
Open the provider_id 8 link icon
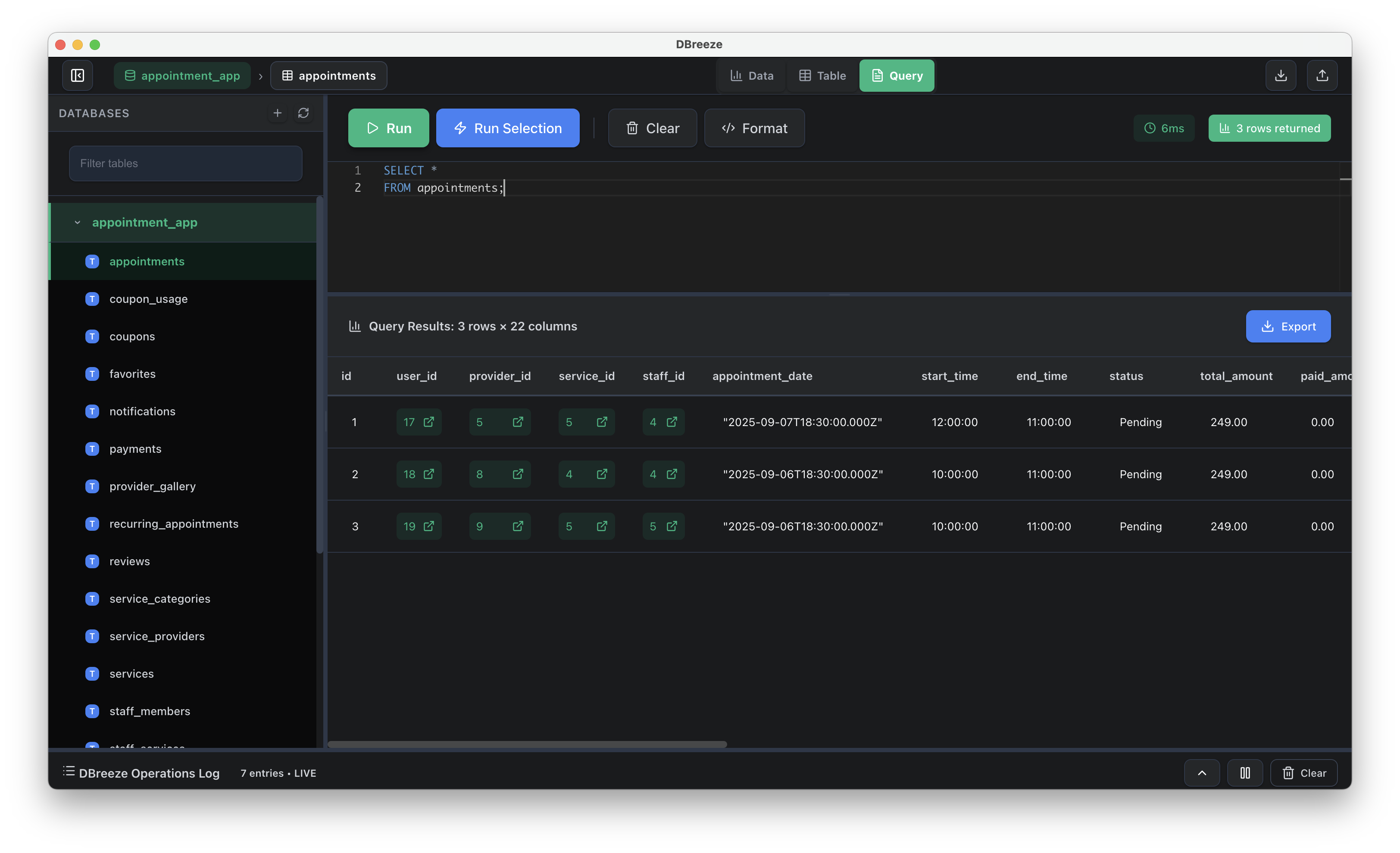[518, 474]
